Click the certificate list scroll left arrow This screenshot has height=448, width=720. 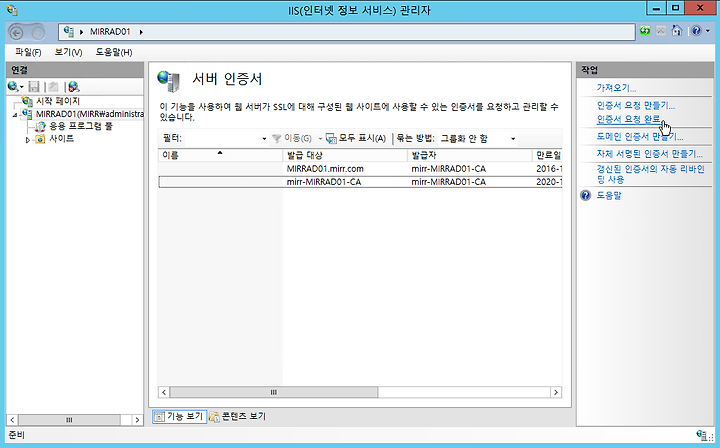click(x=164, y=392)
